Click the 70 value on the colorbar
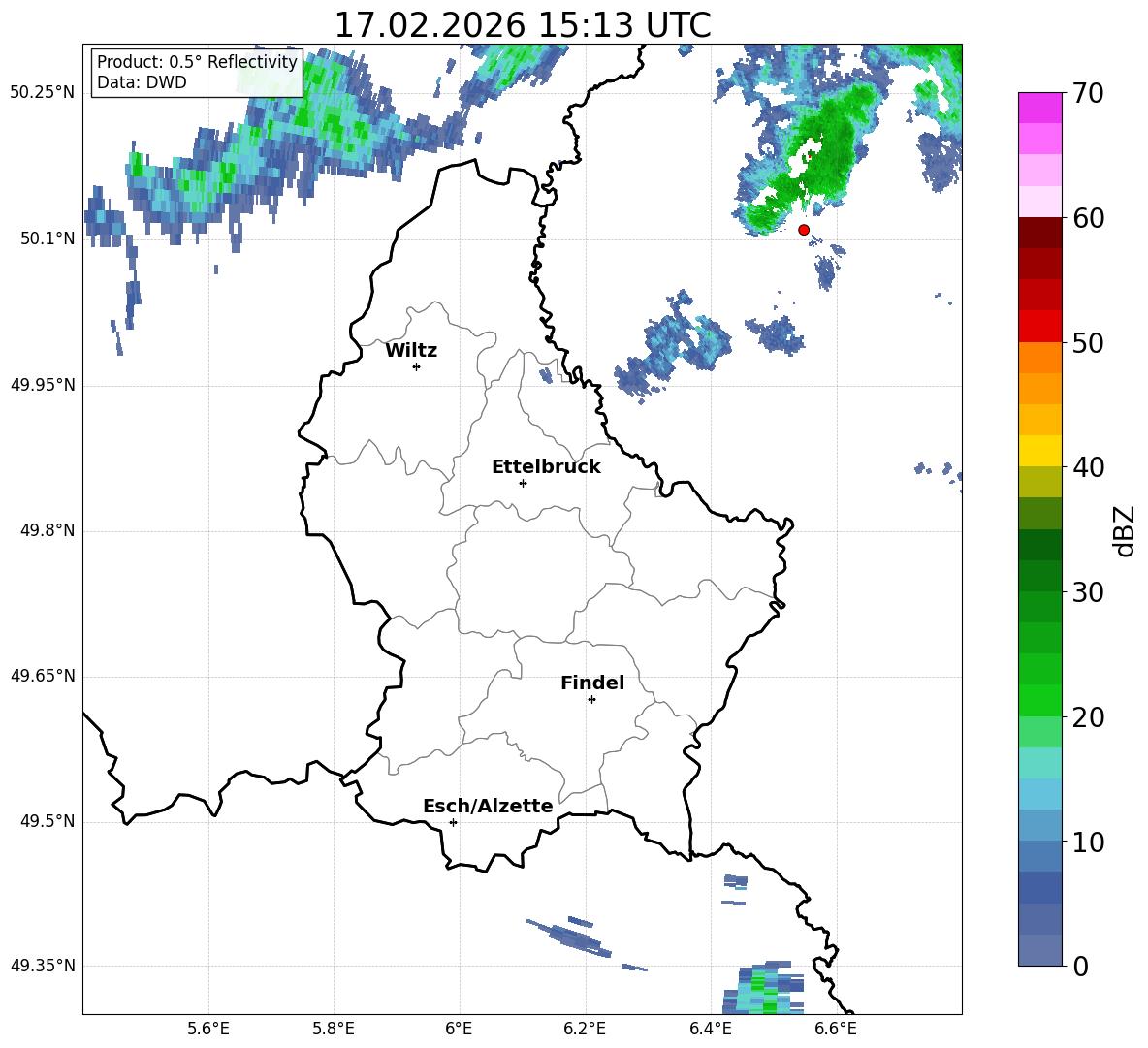Image resolution: width=1148 pixels, height=1048 pixels. point(1088,93)
